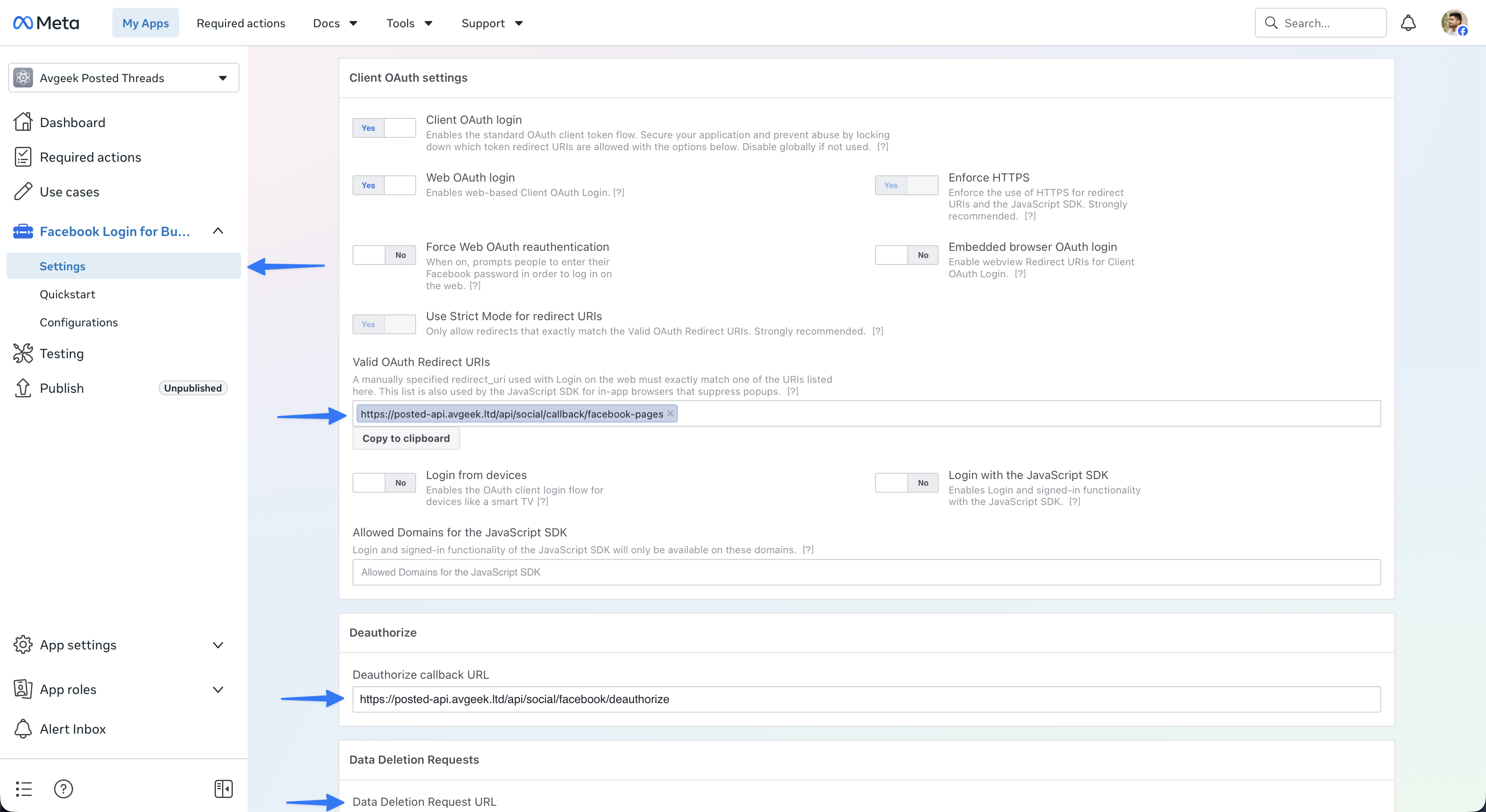Open the help question mark icon
Viewport: 1486px width, 812px height.
64,789
